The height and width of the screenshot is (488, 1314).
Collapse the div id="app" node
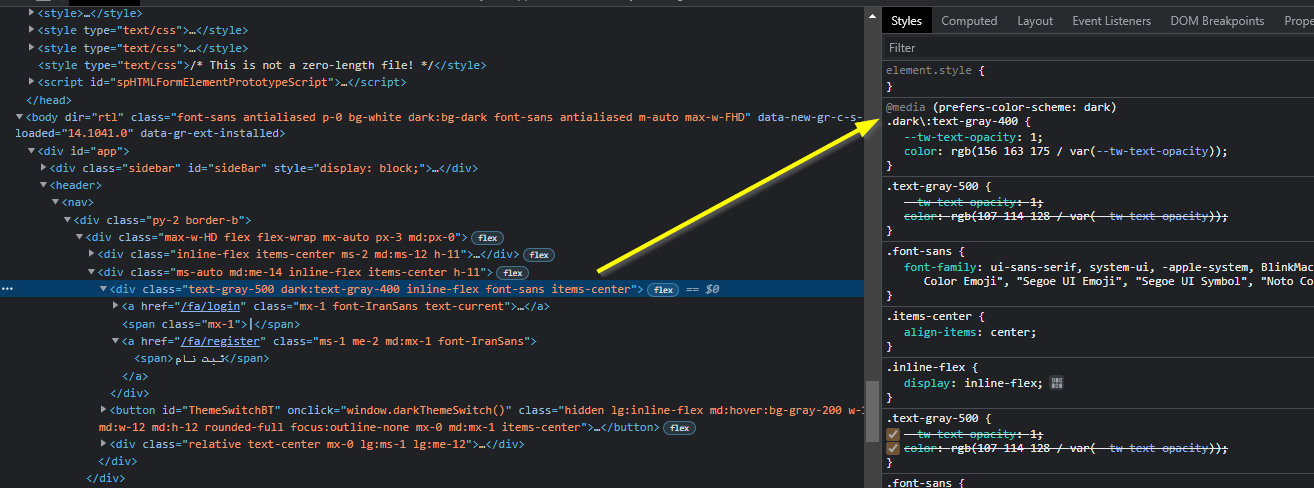tap(31, 151)
